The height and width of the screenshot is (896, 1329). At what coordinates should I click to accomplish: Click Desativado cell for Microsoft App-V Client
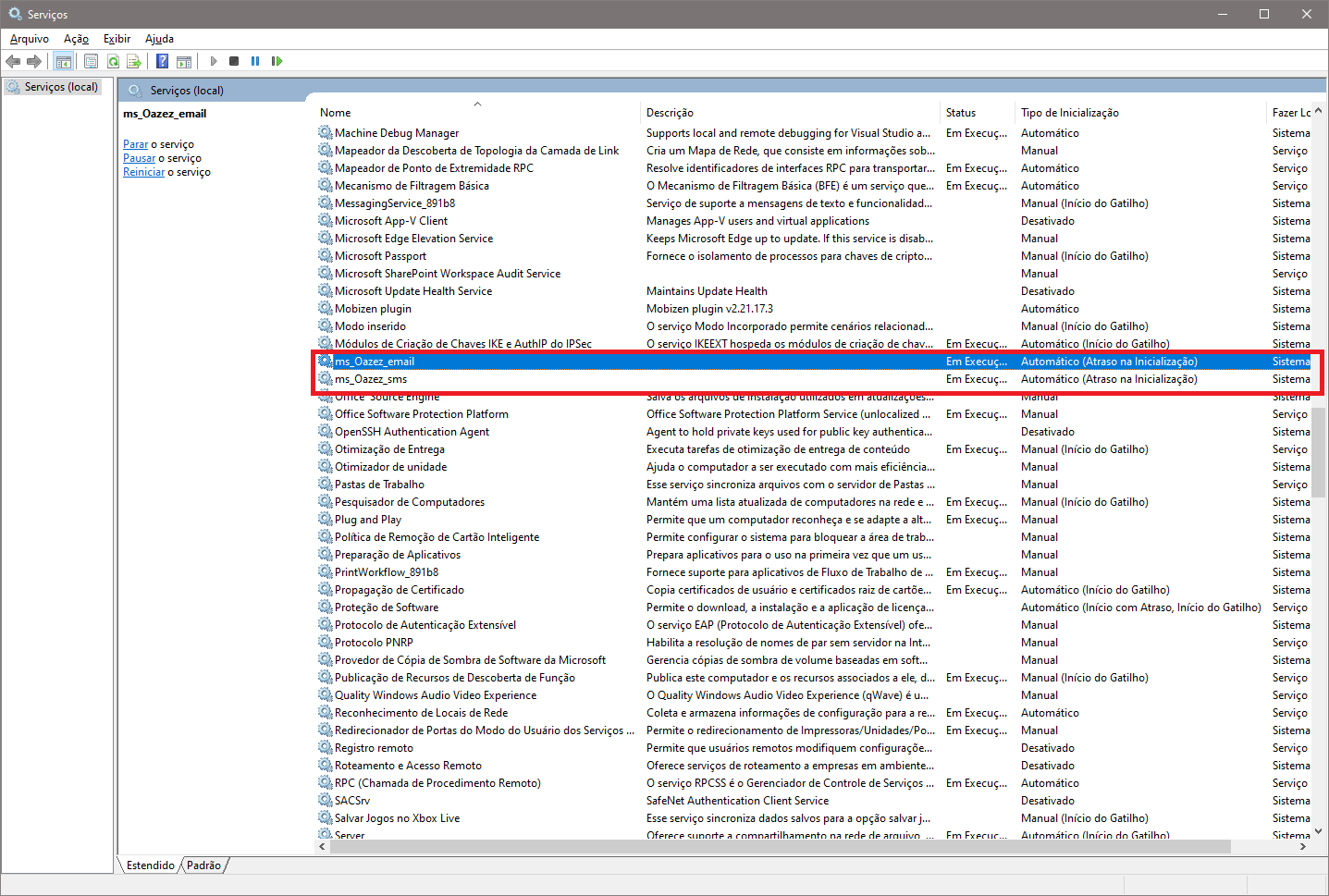click(x=1048, y=221)
